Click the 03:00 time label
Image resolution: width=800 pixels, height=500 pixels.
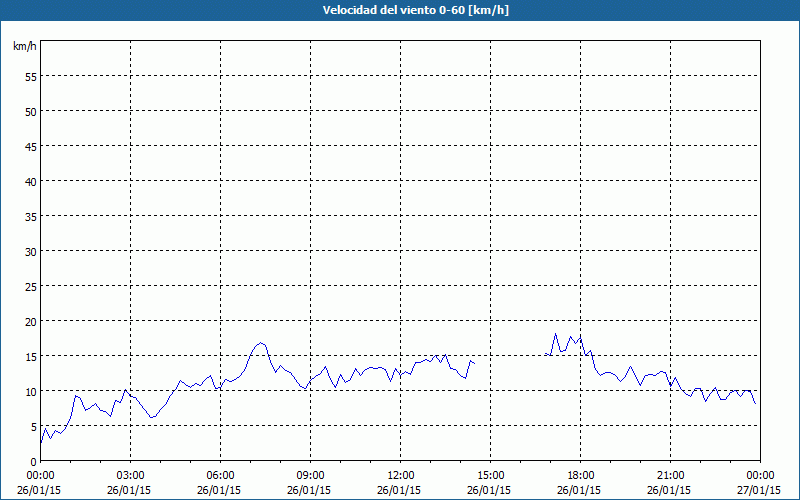[130, 474]
